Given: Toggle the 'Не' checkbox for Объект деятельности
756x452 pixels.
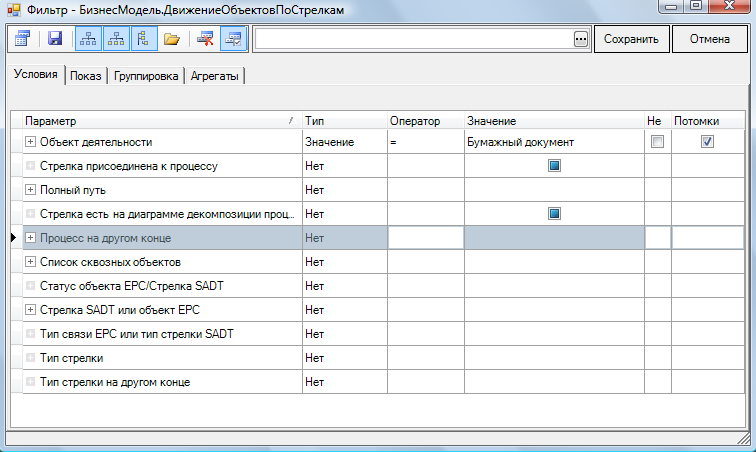Looking at the screenshot, I should (657, 143).
